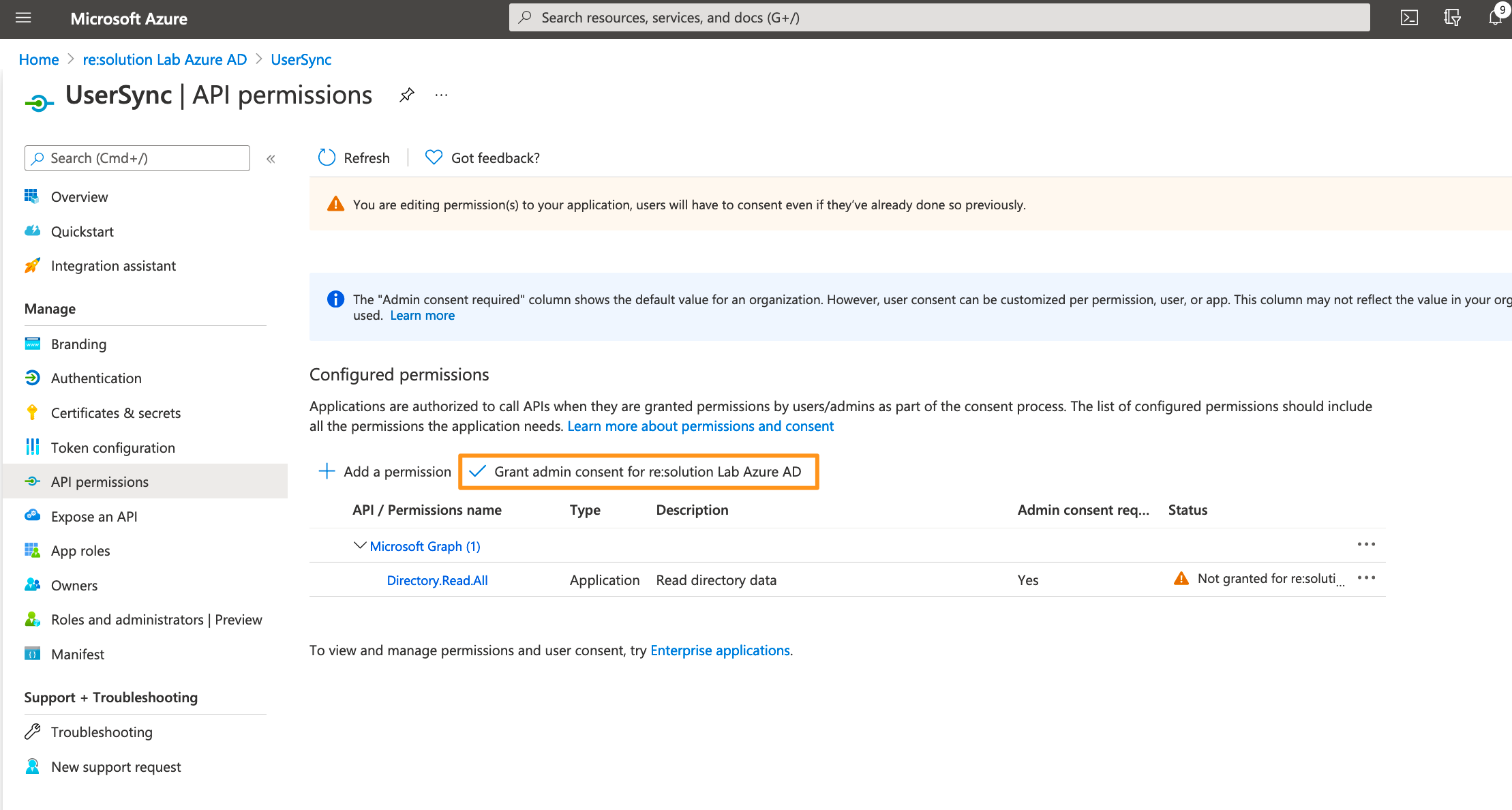Click the Microsoft Azure logo text
This screenshot has height=810, width=1512.
click(x=129, y=18)
